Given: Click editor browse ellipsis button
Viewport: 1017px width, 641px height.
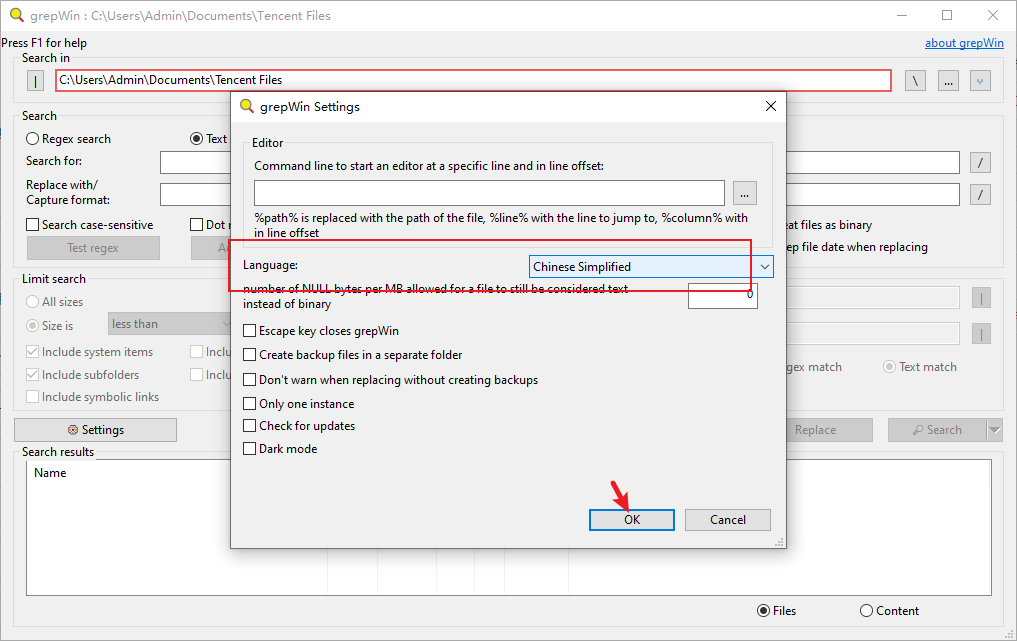Looking at the screenshot, I should pos(745,193).
